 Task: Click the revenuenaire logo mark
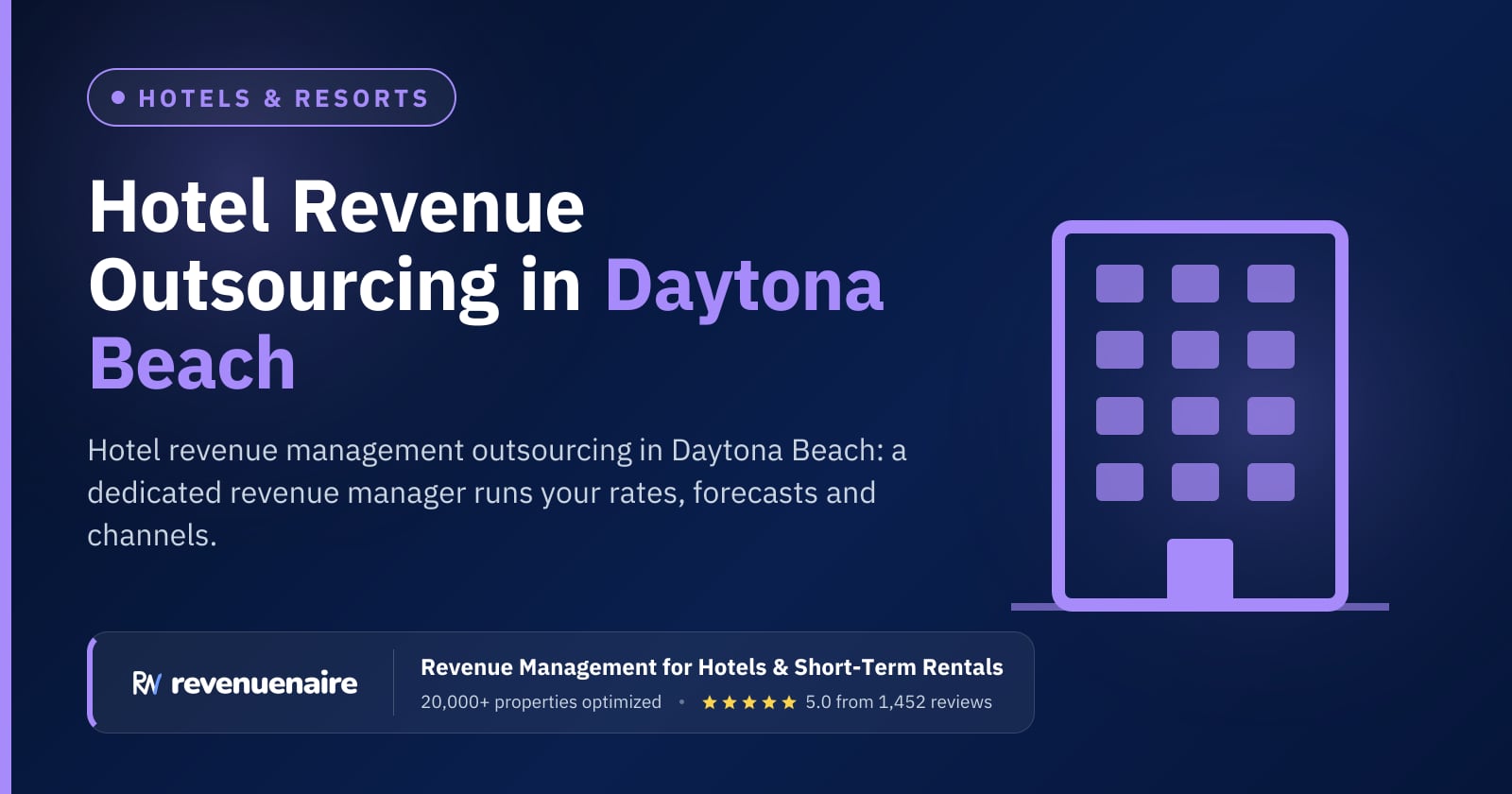pos(146,682)
